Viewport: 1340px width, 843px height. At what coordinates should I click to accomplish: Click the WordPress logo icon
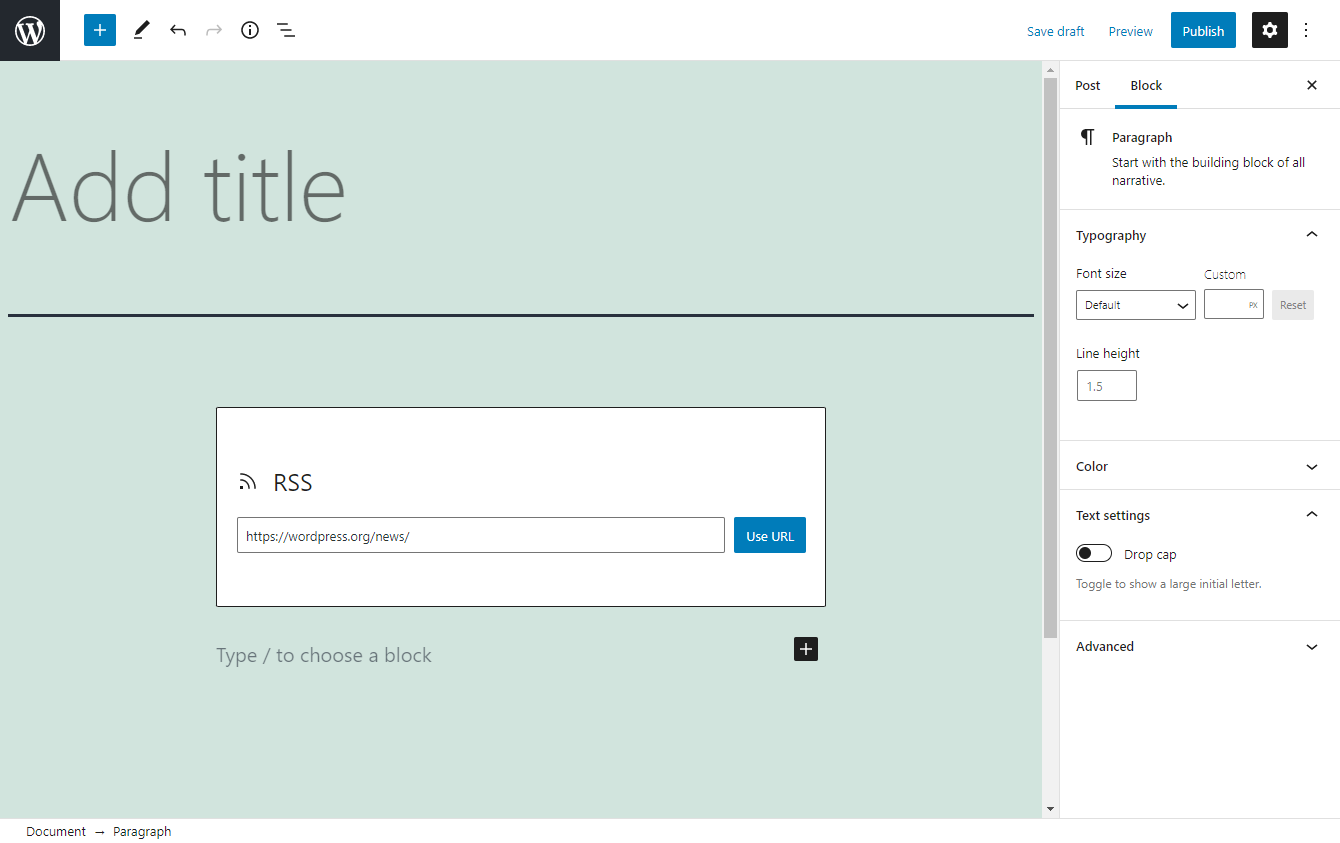click(x=29, y=30)
